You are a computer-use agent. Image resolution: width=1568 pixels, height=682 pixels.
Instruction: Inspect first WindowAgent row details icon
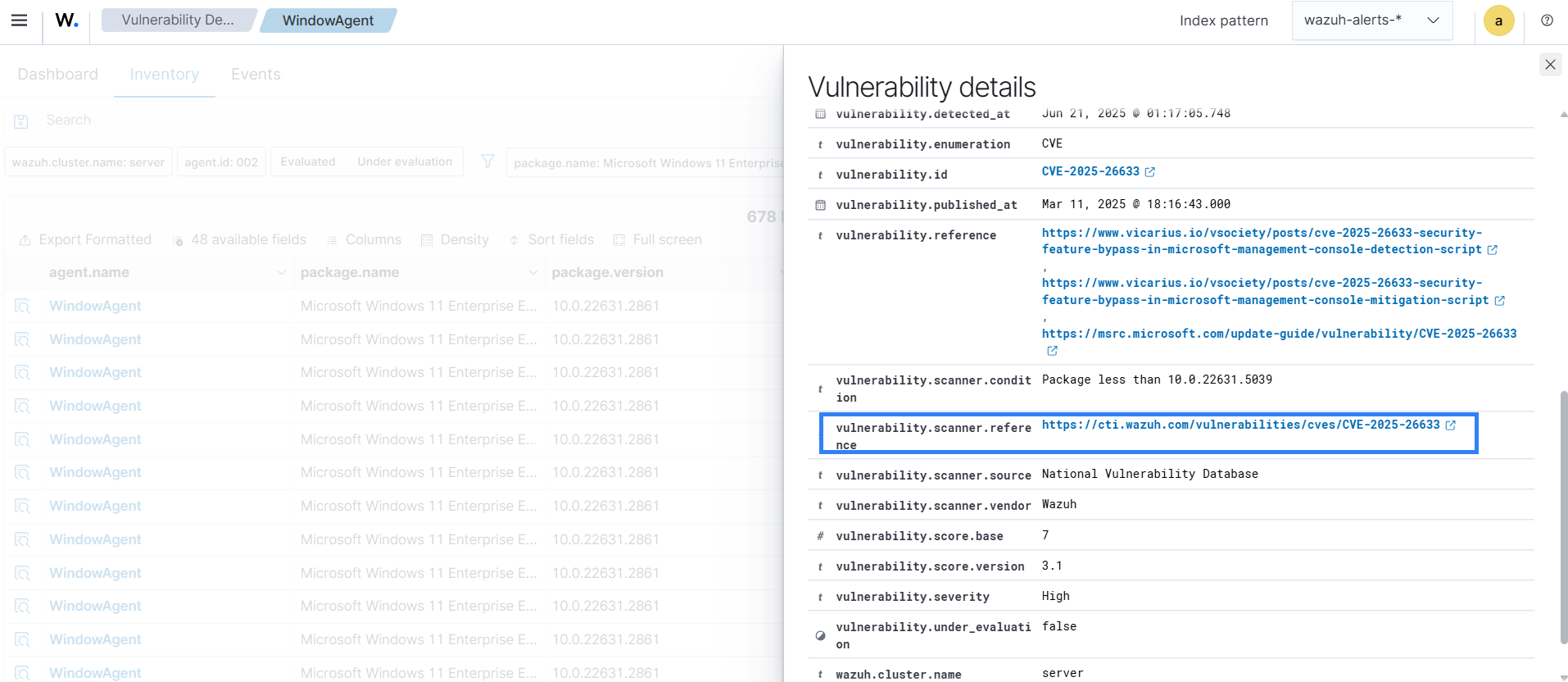22,306
